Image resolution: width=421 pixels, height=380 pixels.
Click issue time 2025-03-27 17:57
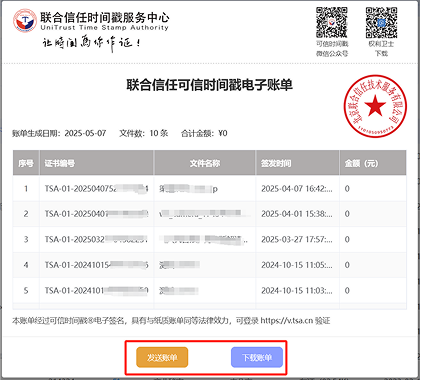coord(297,239)
